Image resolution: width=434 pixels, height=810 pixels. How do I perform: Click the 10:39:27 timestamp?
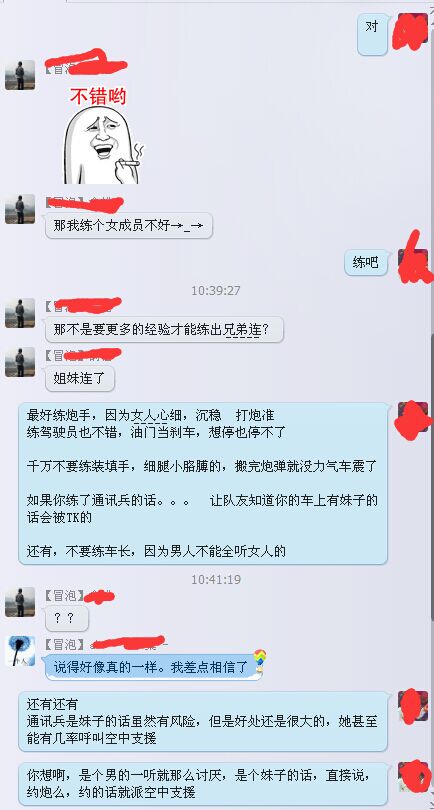[x=216, y=291]
